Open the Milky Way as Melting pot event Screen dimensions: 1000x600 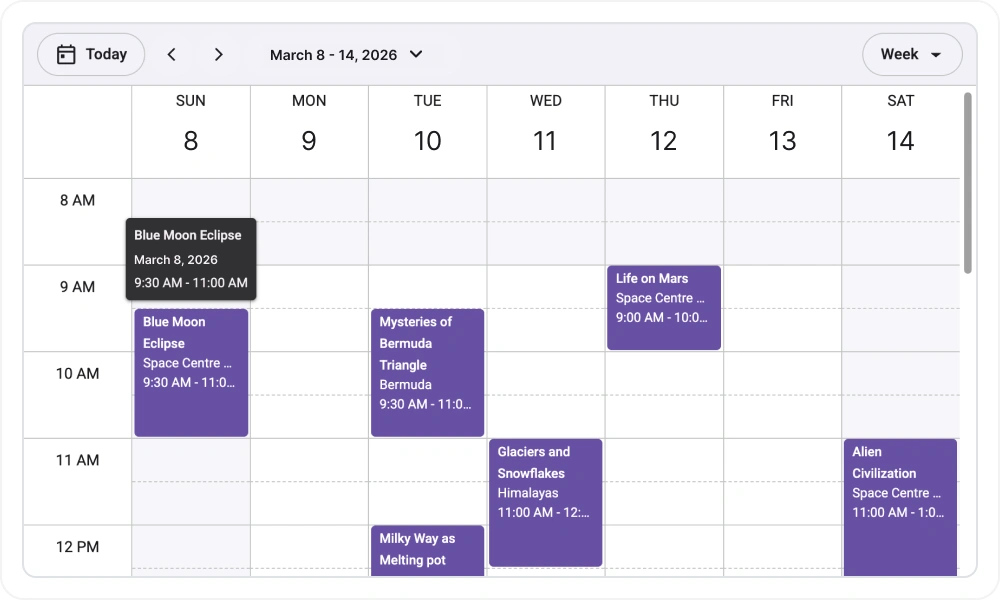(x=427, y=550)
